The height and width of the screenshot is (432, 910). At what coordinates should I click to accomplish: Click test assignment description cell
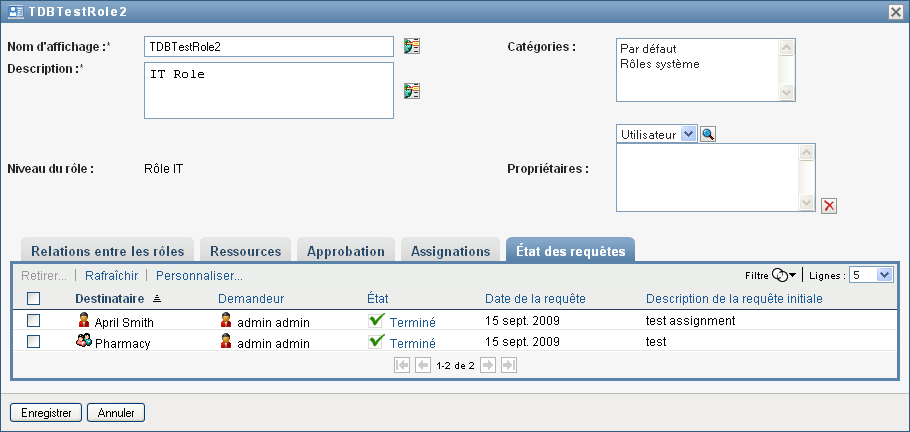coord(691,321)
